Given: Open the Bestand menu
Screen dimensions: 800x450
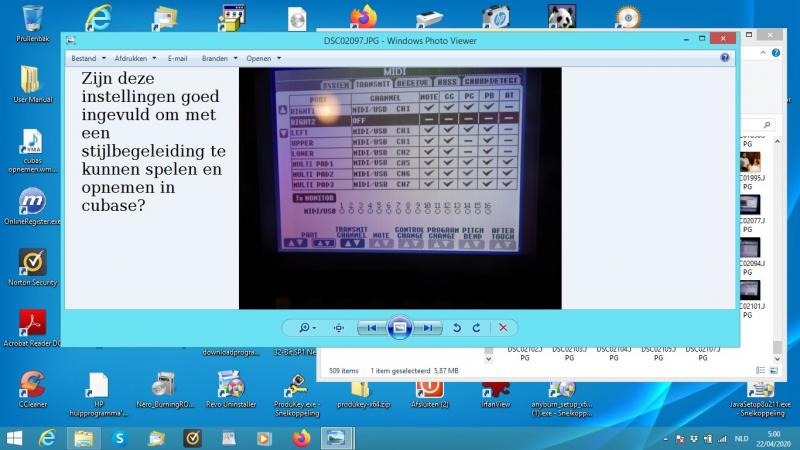Looking at the screenshot, I should coord(88,59).
